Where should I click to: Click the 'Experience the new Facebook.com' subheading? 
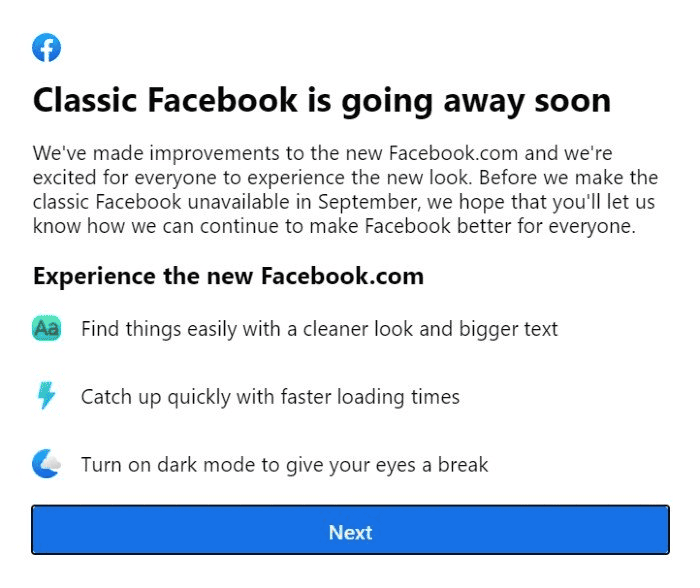[x=228, y=275]
